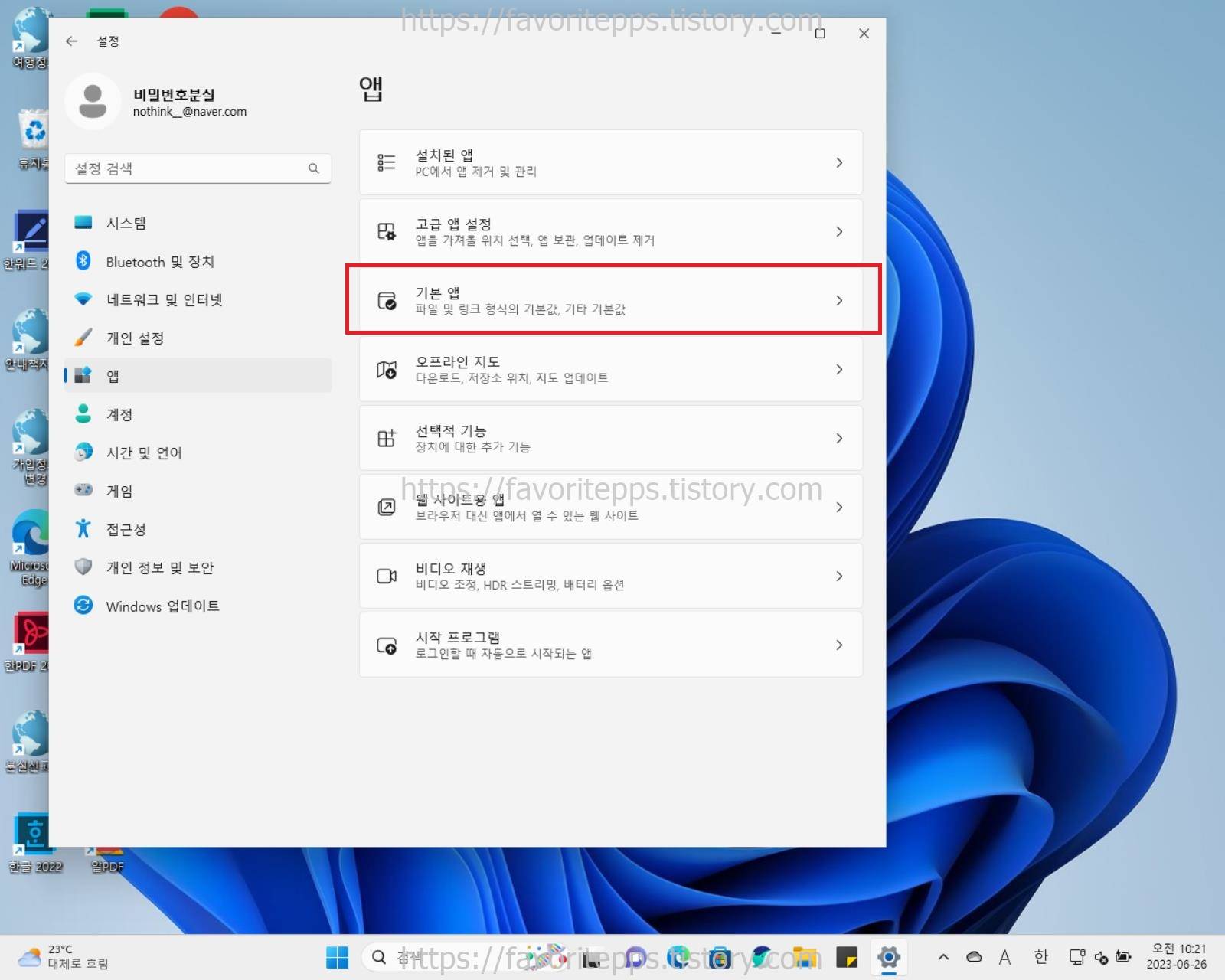This screenshot has width=1225, height=980.
Task: Open 선택적 기능 settings
Action: pyautogui.click(x=611, y=438)
